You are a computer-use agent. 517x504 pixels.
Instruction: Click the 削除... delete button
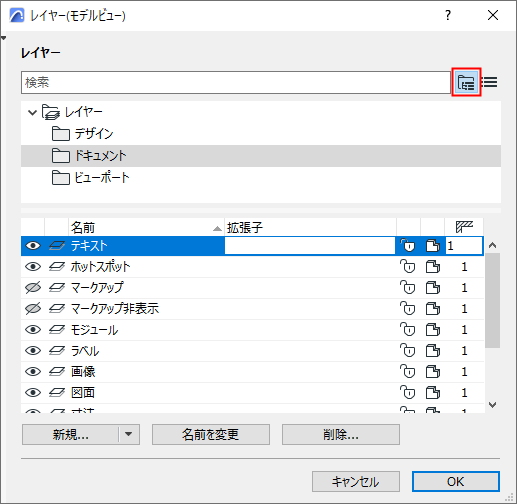pos(341,434)
